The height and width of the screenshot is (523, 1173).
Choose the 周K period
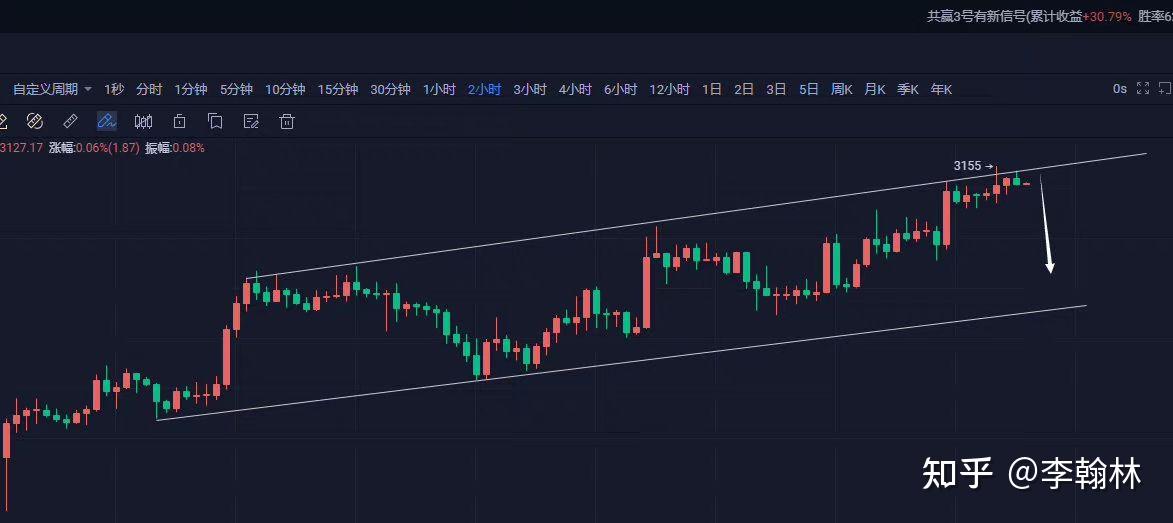842,89
